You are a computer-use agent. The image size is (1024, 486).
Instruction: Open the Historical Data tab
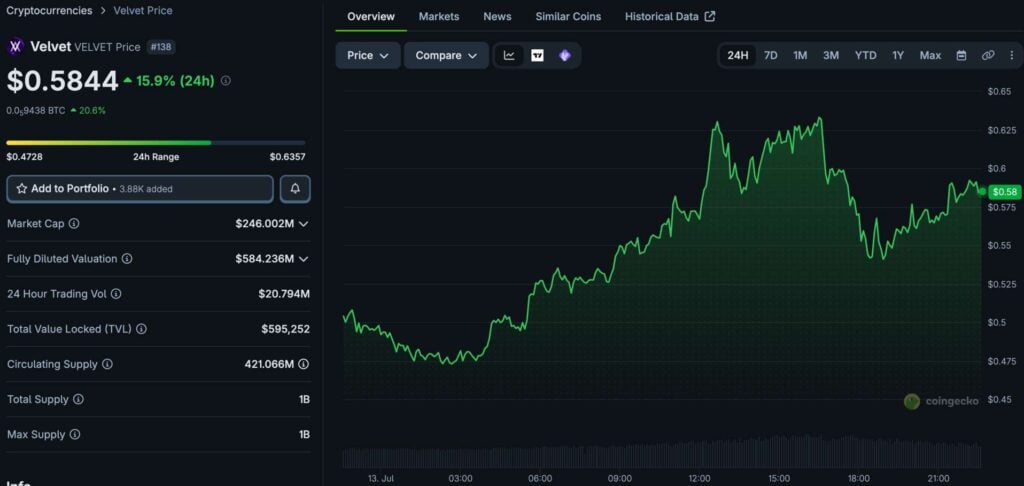669,16
